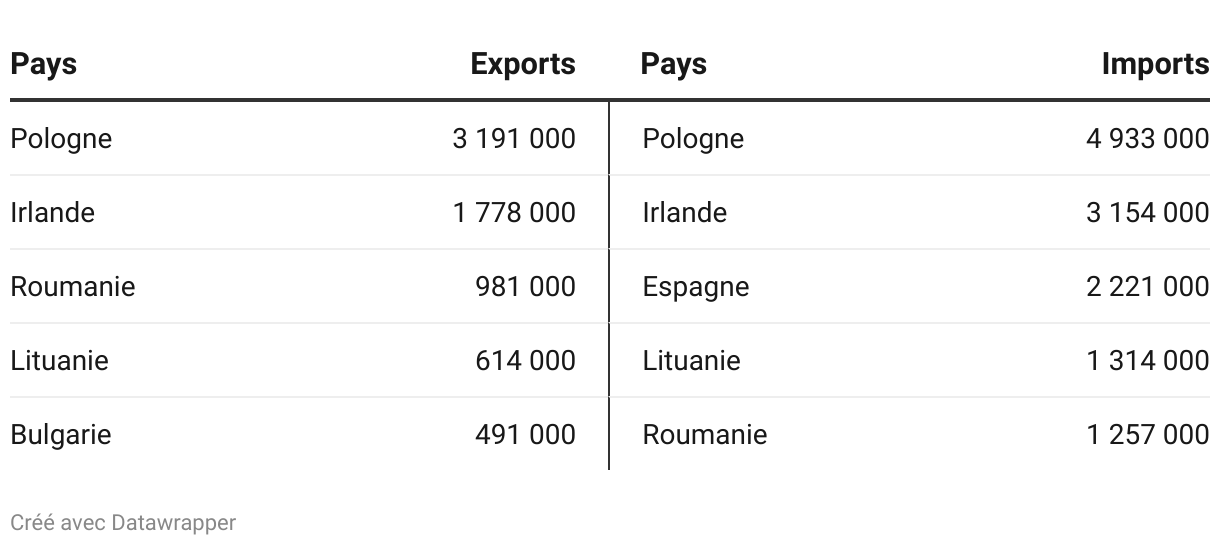This screenshot has height=546, width=1220.
Task: Click the 1 778 000 exports value
Action: [x=514, y=212]
